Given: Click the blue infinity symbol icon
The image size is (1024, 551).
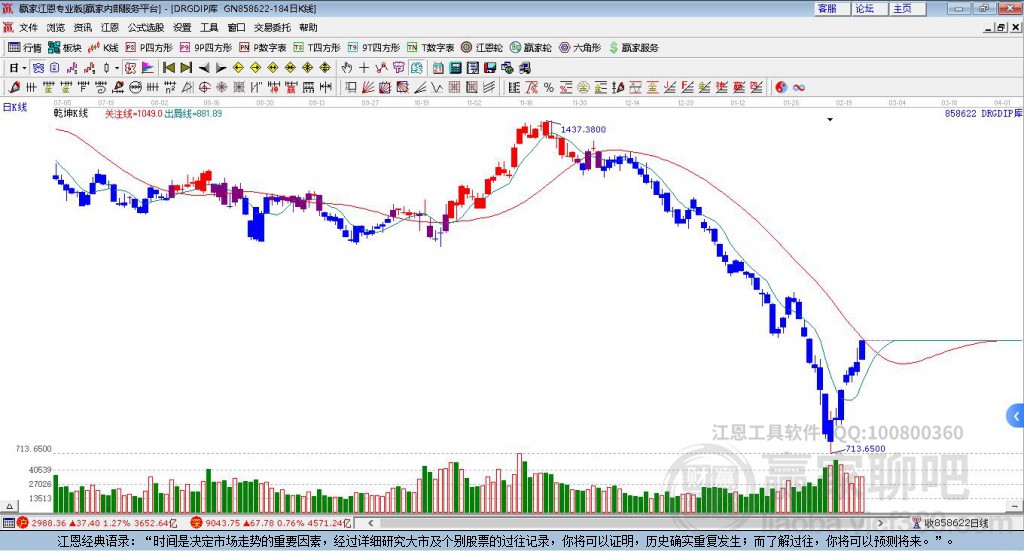Looking at the screenshot, I should pyautogui.click(x=798, y=87).
